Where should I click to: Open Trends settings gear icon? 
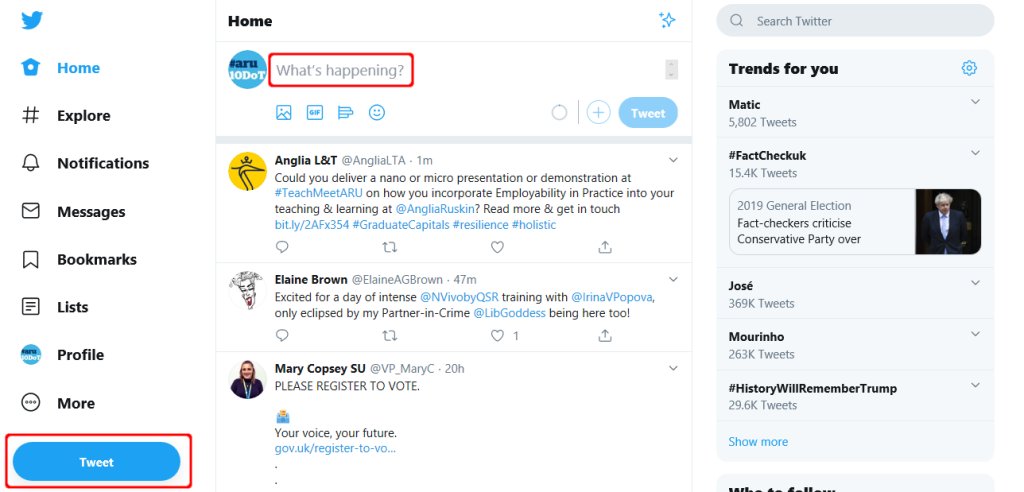[969, 68]
